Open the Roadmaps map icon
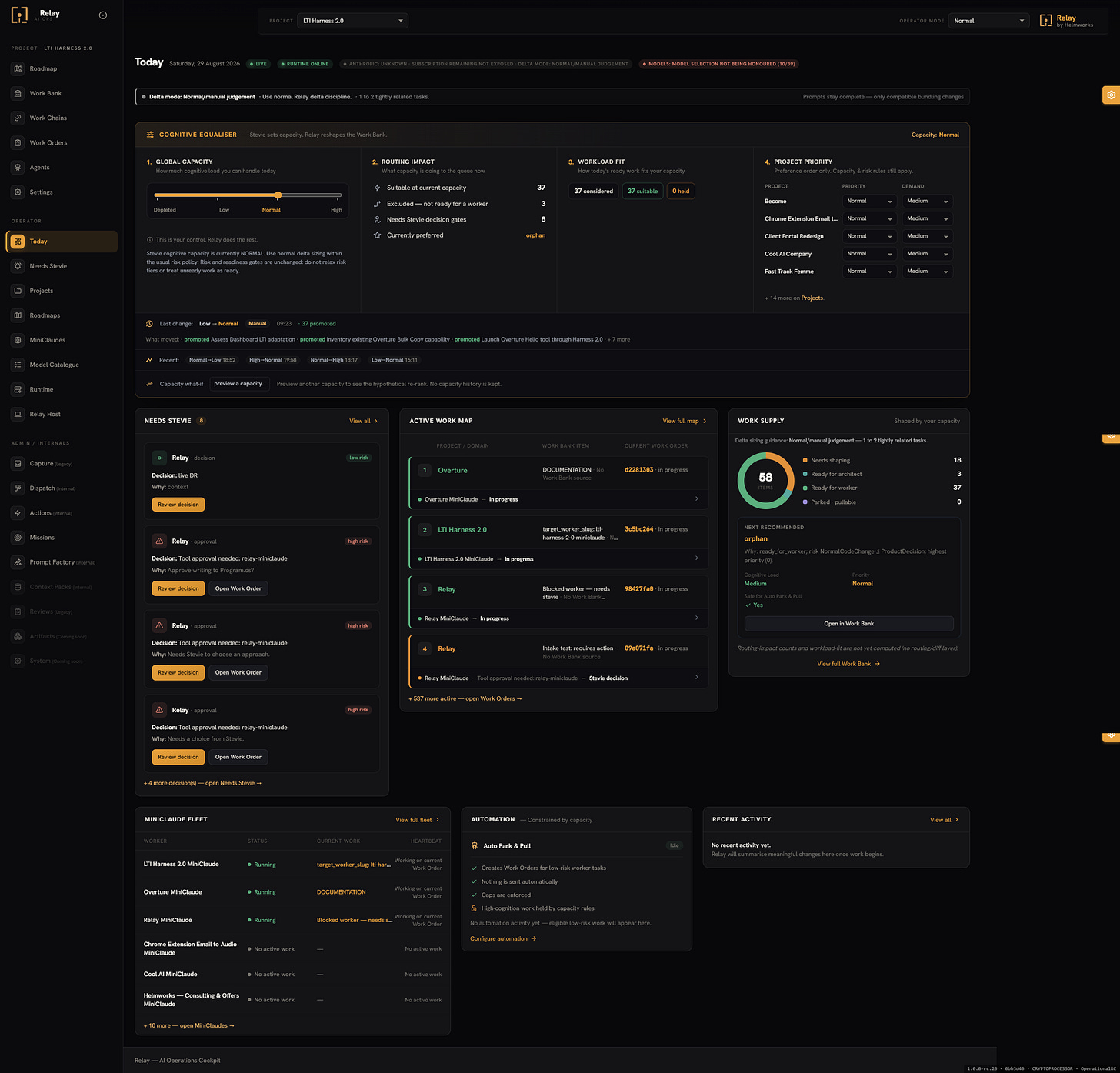This screenshot has height=1073, width=1120. pos(18,315)
